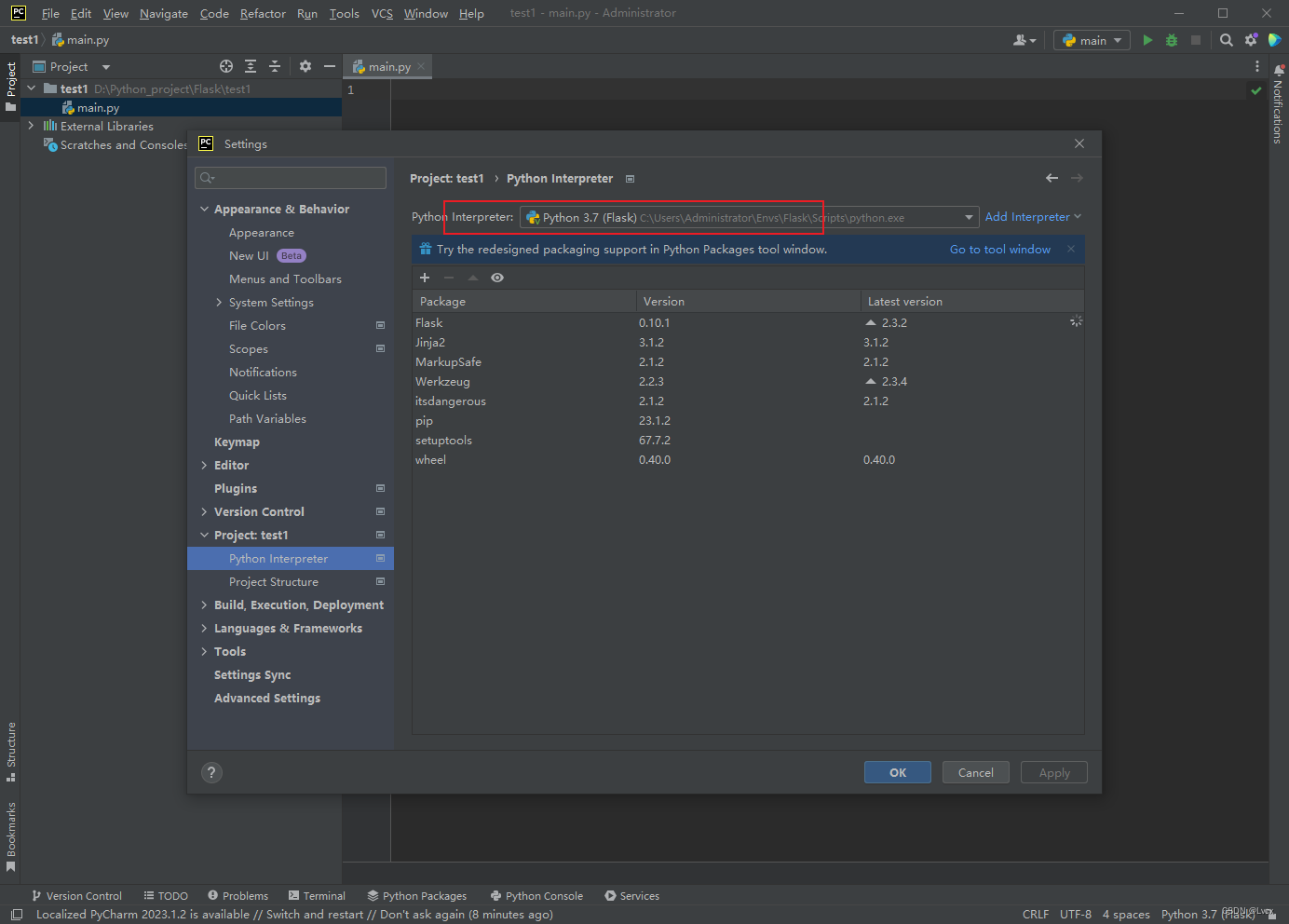The image size is (1289, 924).
Task: Open Python Interpreter dropdown
Action: (749, 217)
